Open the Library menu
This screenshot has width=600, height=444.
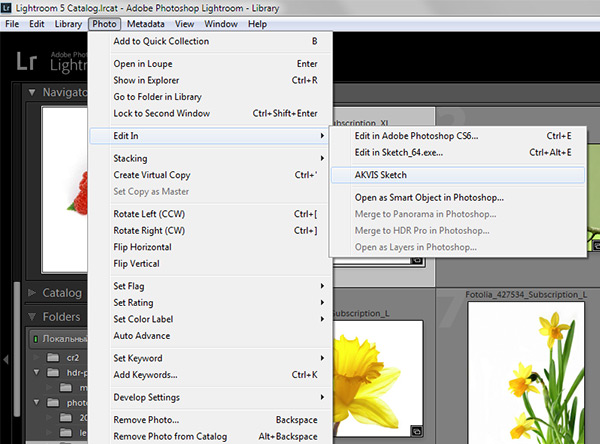click(68, 24)
